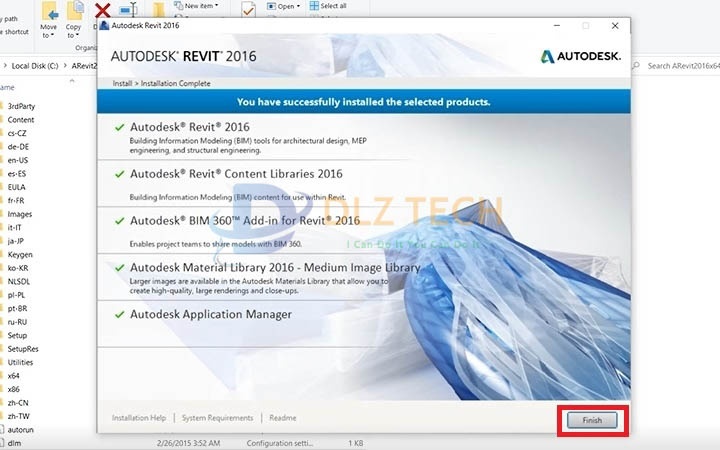Select the Utilities folder

(x=20, y=362)
